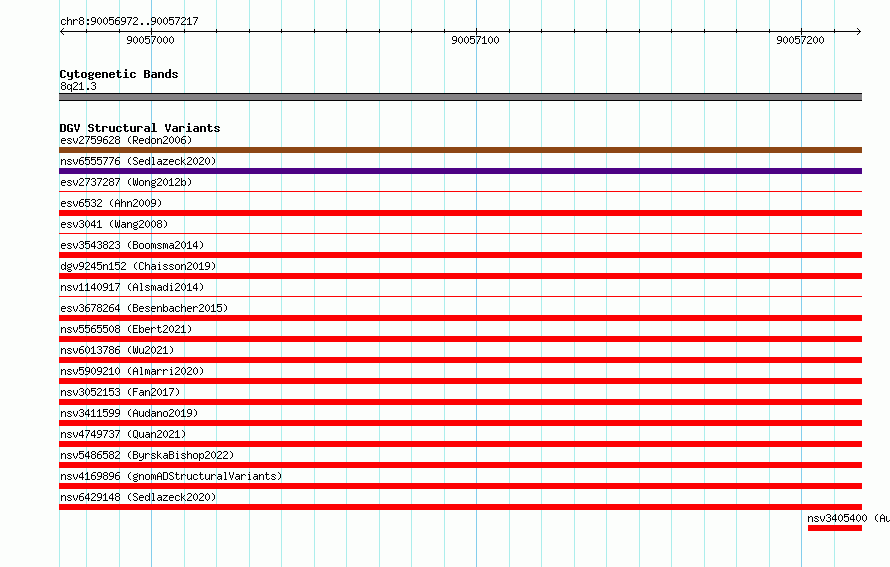Open nsv4169896 (gnomADStructuralVariants) variant label

pos(171,476)
